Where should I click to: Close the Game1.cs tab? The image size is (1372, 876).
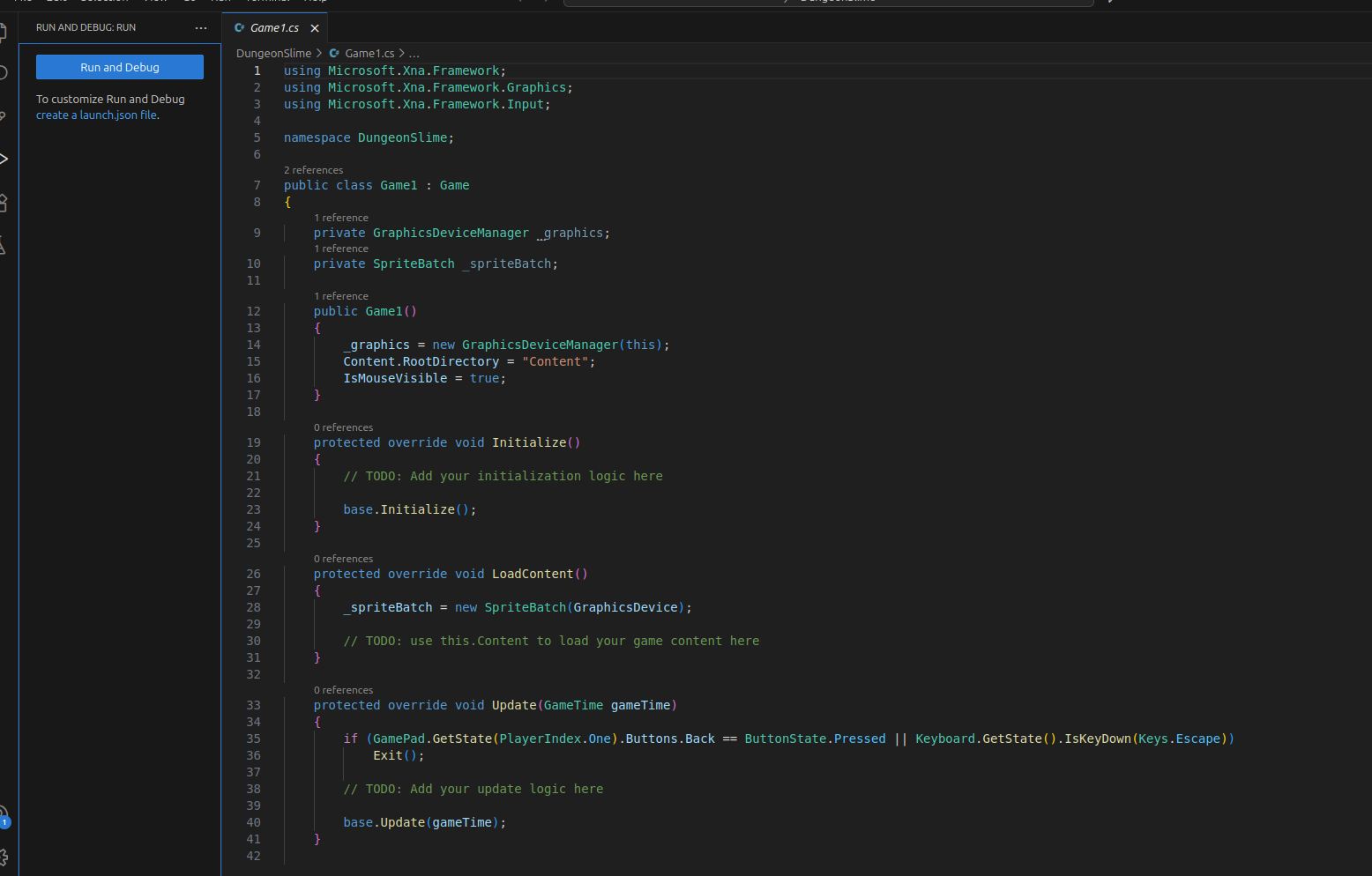(x=315, y=28)
